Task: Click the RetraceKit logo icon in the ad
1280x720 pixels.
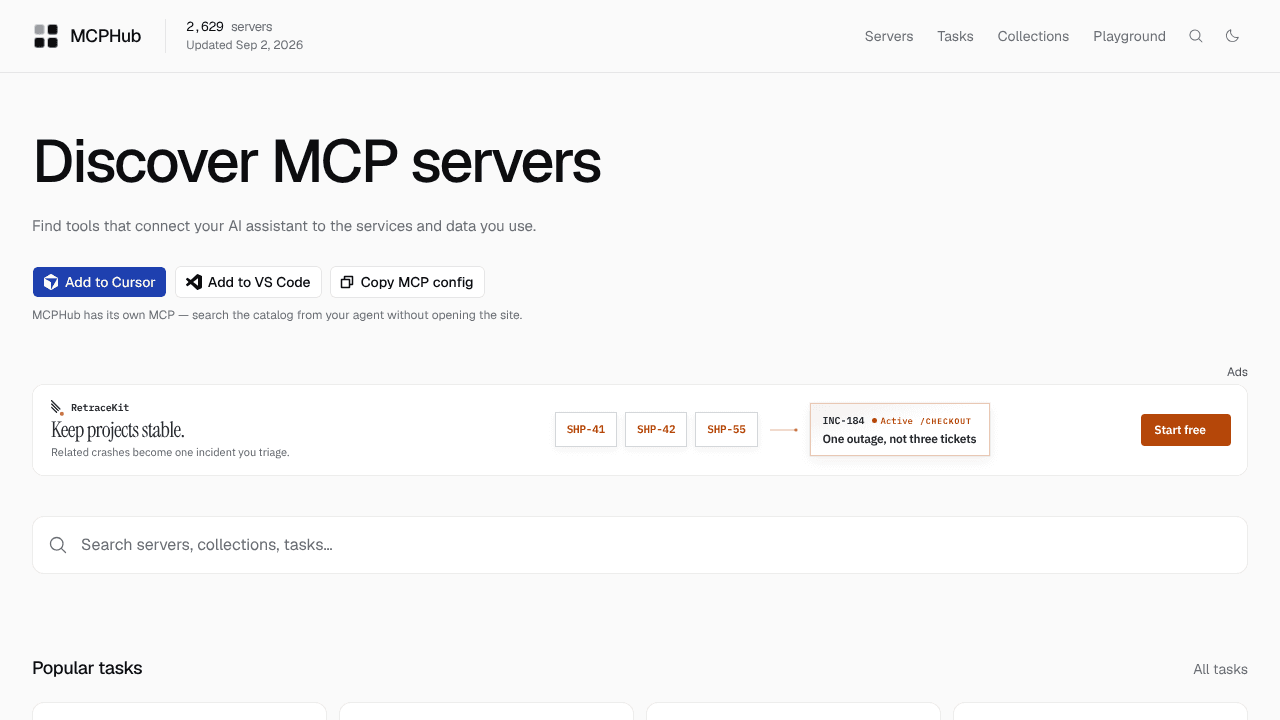Action: [58, 407]
